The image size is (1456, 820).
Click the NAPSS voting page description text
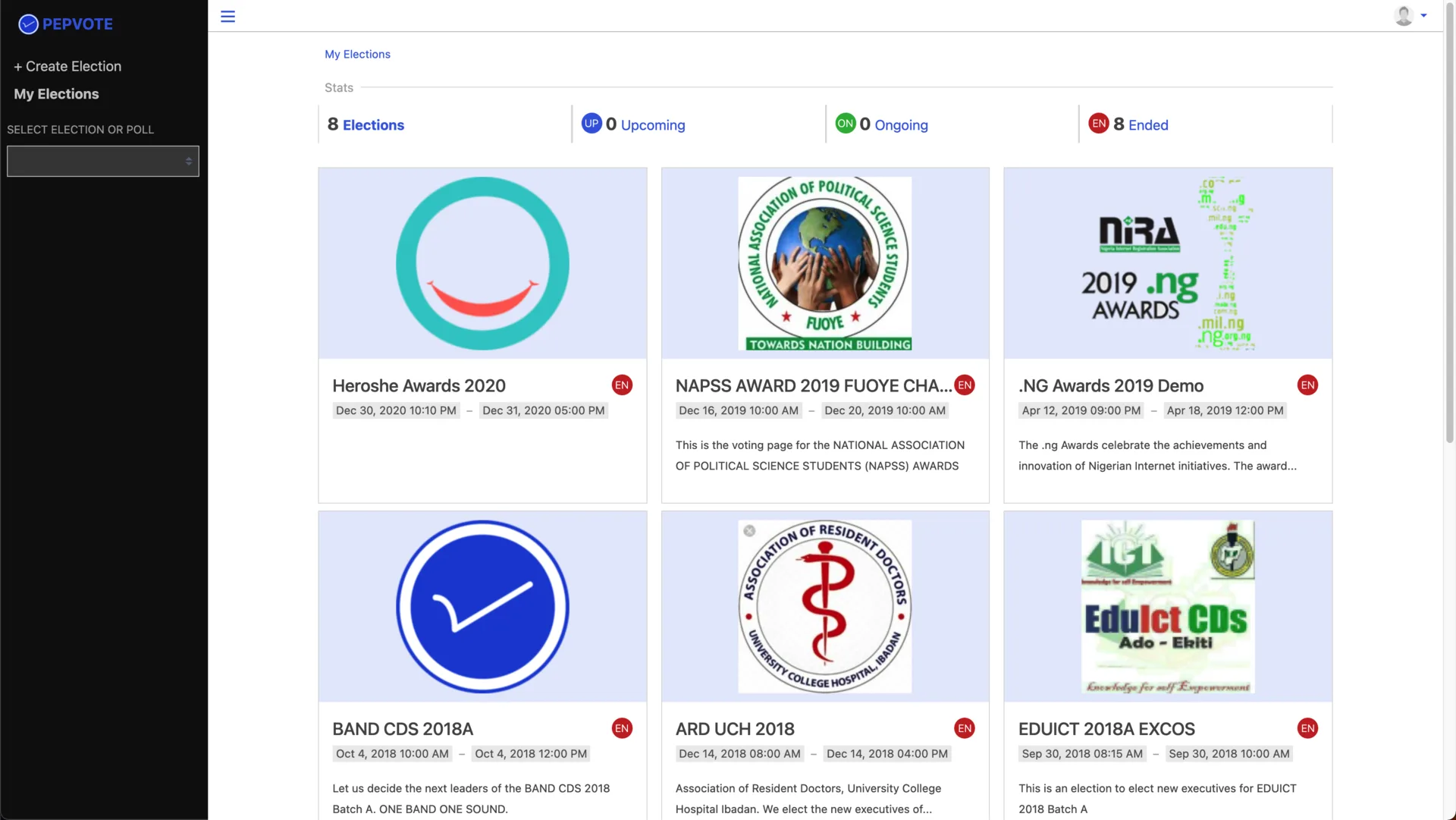820,456
